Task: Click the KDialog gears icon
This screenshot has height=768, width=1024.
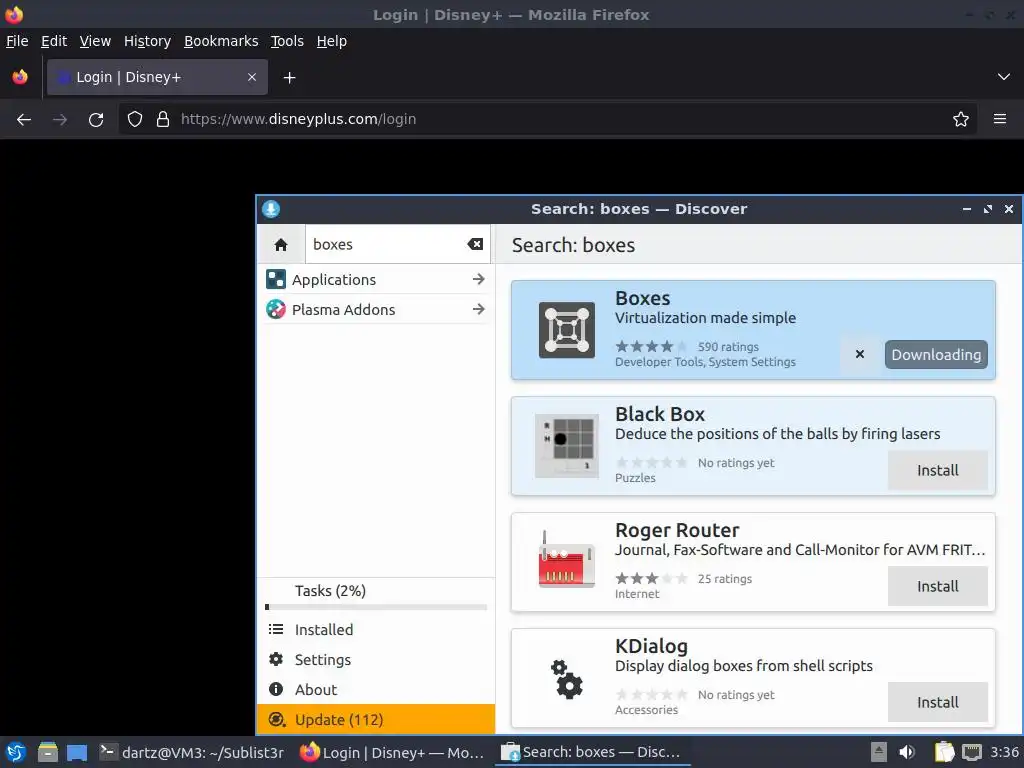Action: coord(566,679)
